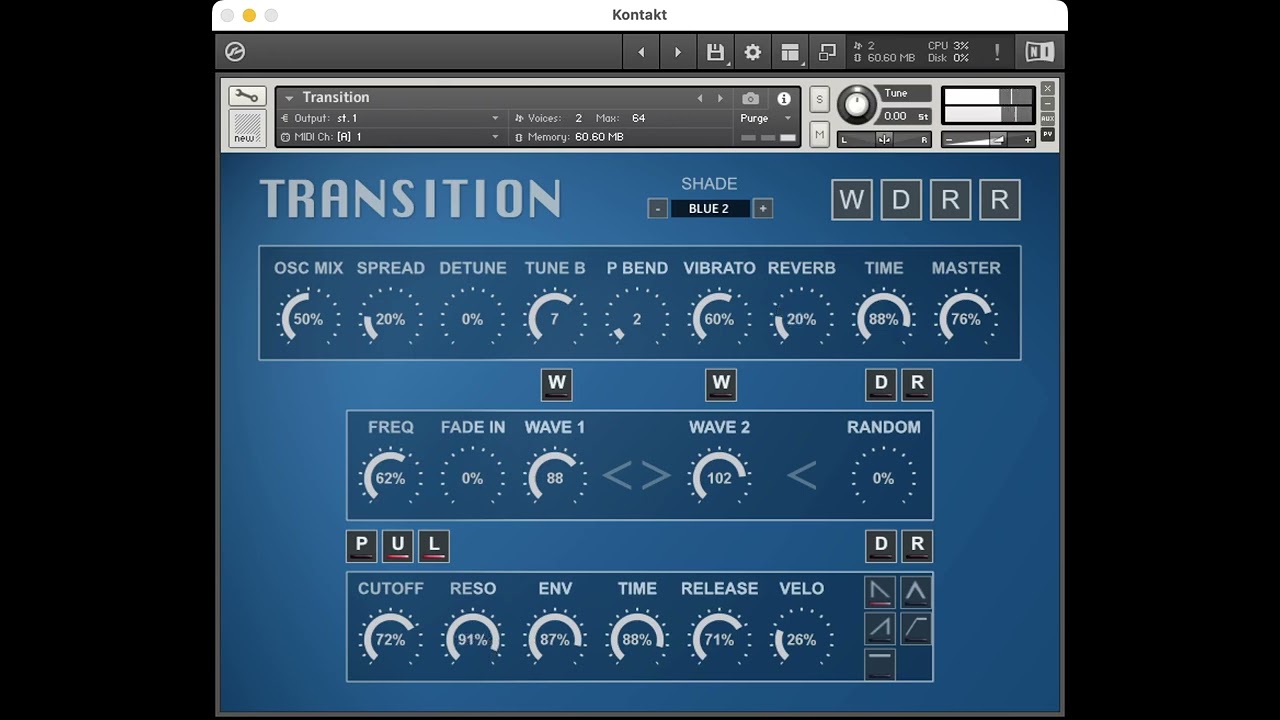Image resolution: width=1280 pixels, height=720 pixels.
Task: Click the double arrow between waves
Action: tap(637, 477)
